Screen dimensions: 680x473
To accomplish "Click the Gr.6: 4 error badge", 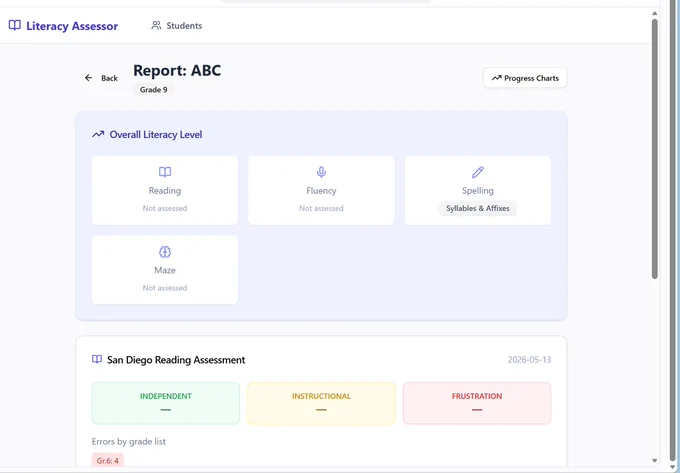I will click(x=108, y=460).
